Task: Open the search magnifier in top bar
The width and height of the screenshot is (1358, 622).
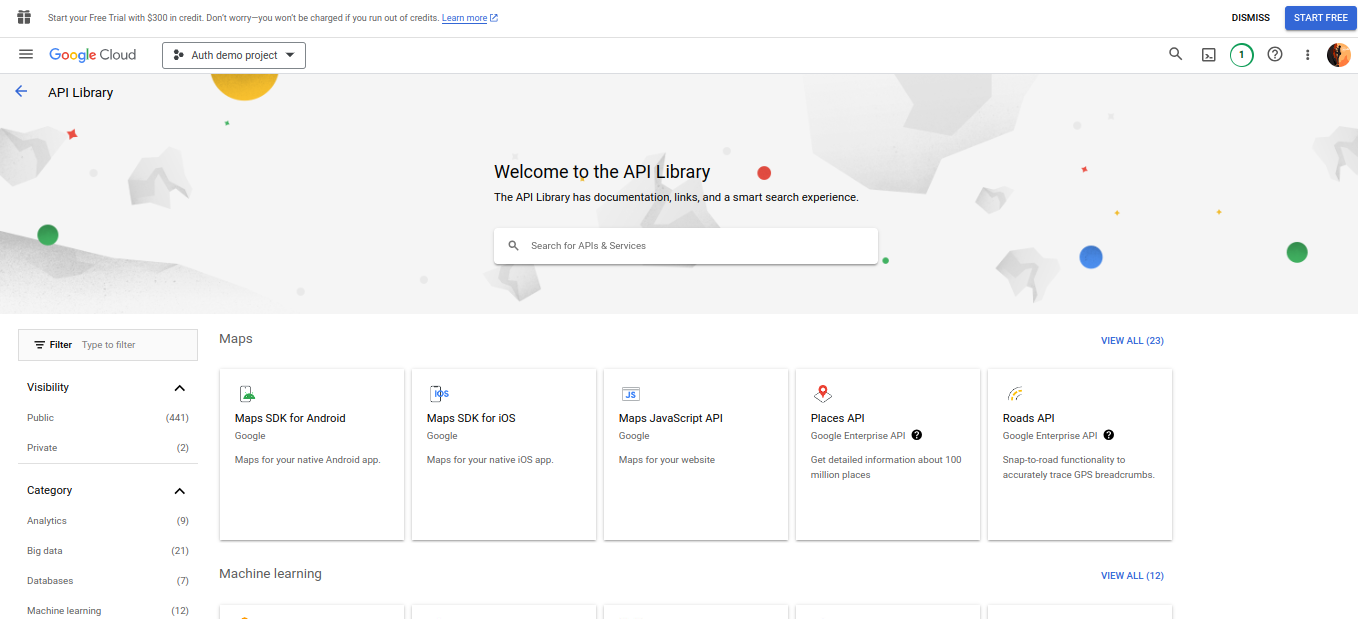Action: pyautogui.click(x=1176, y=55)
